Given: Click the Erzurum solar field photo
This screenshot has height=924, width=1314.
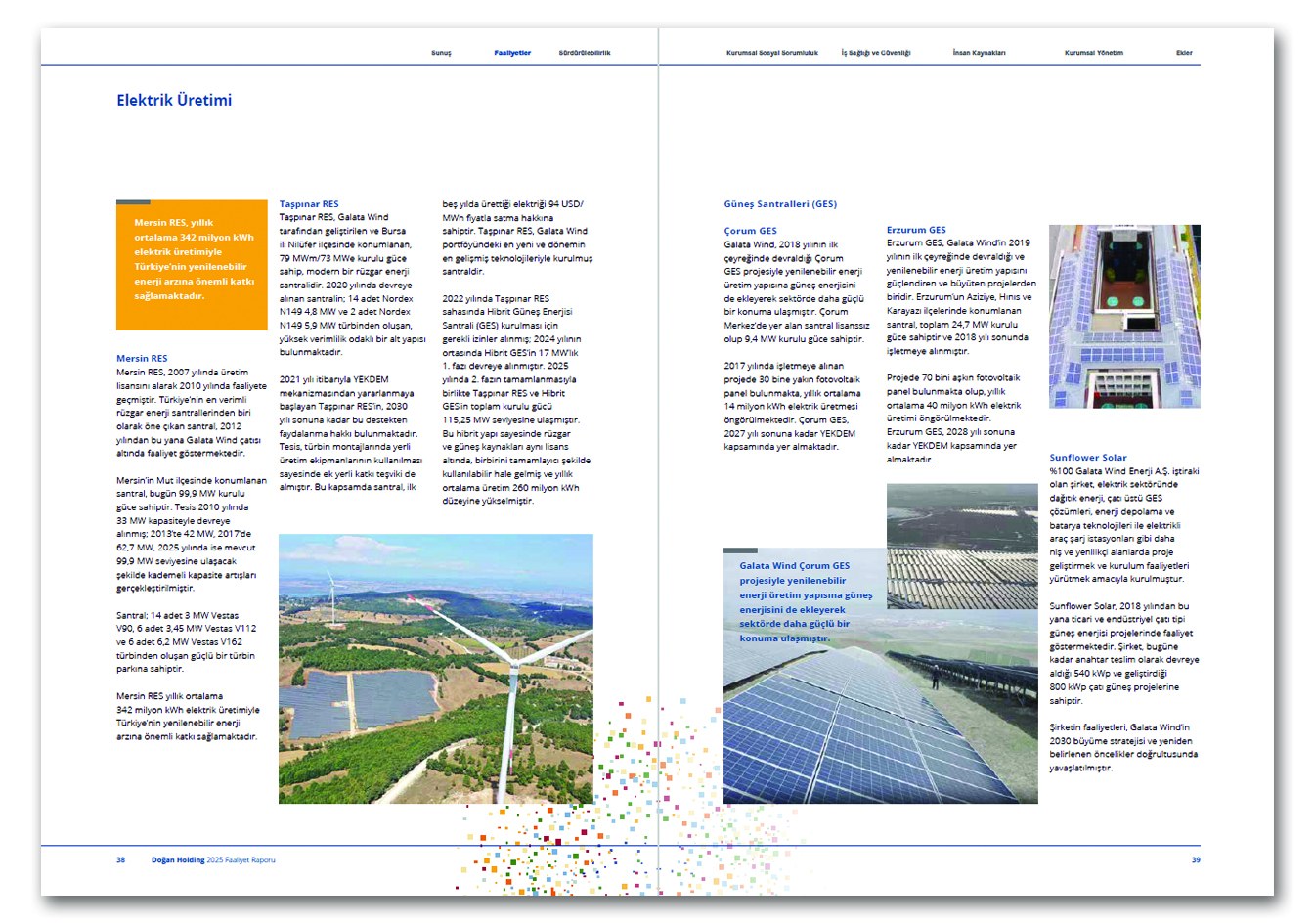Looking at the screenshot, I should pos(962,547).
